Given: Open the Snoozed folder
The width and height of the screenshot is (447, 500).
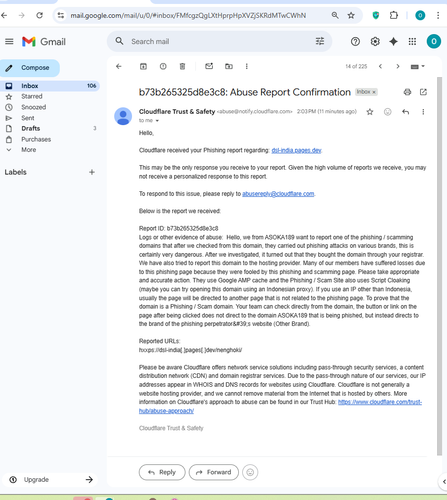Looking at the screenshot, I should tap(33, 107).
